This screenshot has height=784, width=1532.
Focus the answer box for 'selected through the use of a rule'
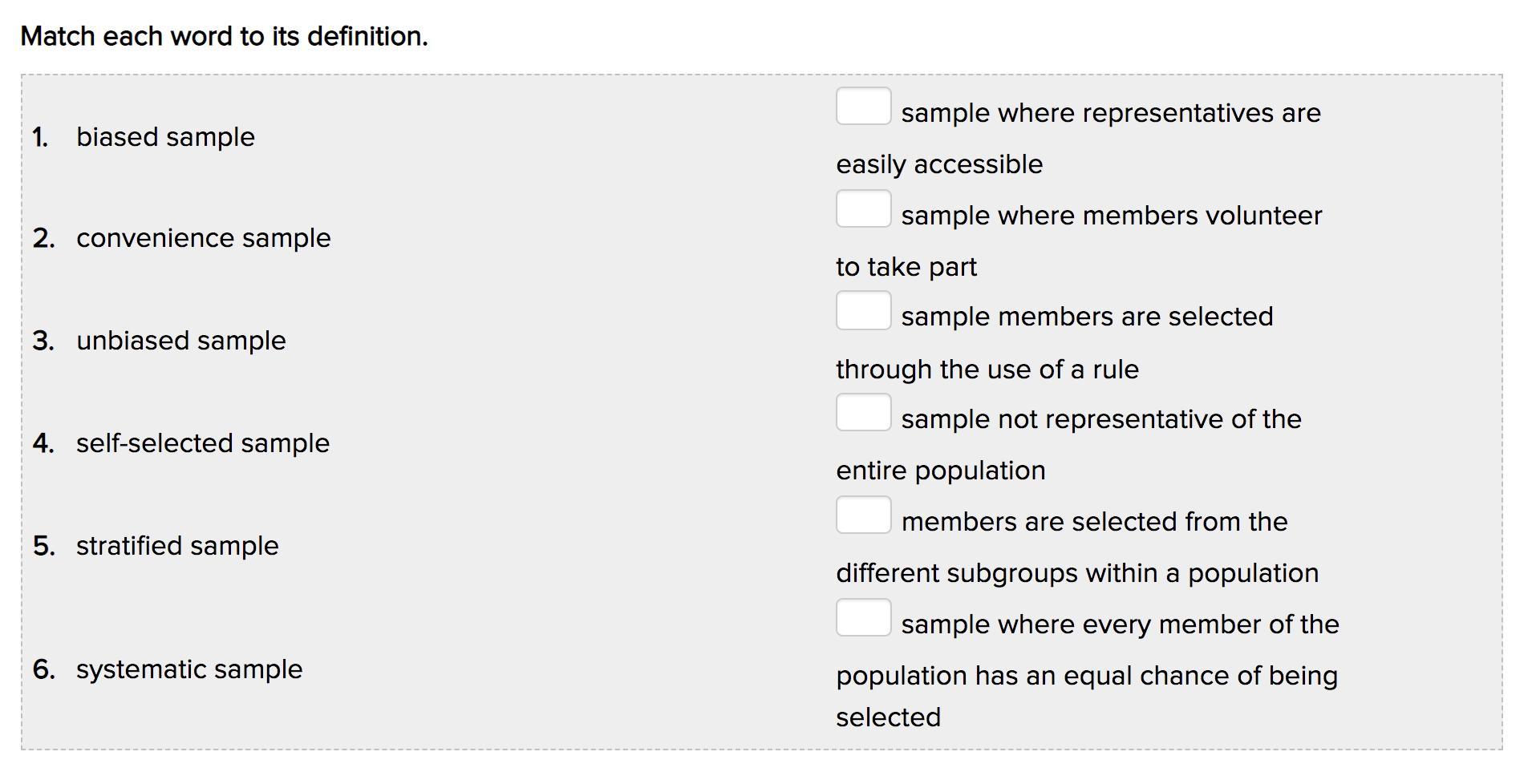(x=863, y=310)
